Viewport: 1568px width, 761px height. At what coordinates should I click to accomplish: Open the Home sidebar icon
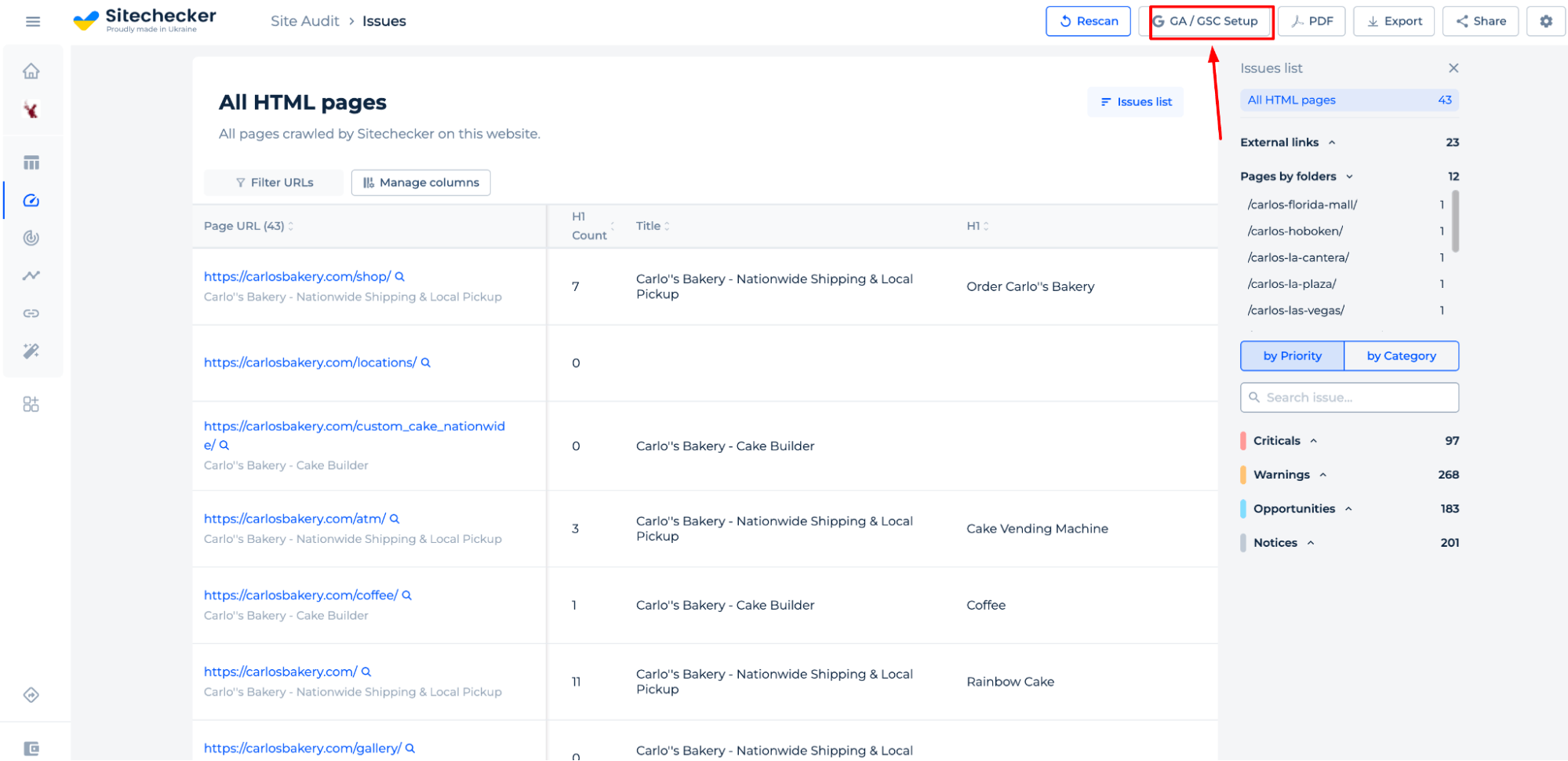tap(31, 71)
